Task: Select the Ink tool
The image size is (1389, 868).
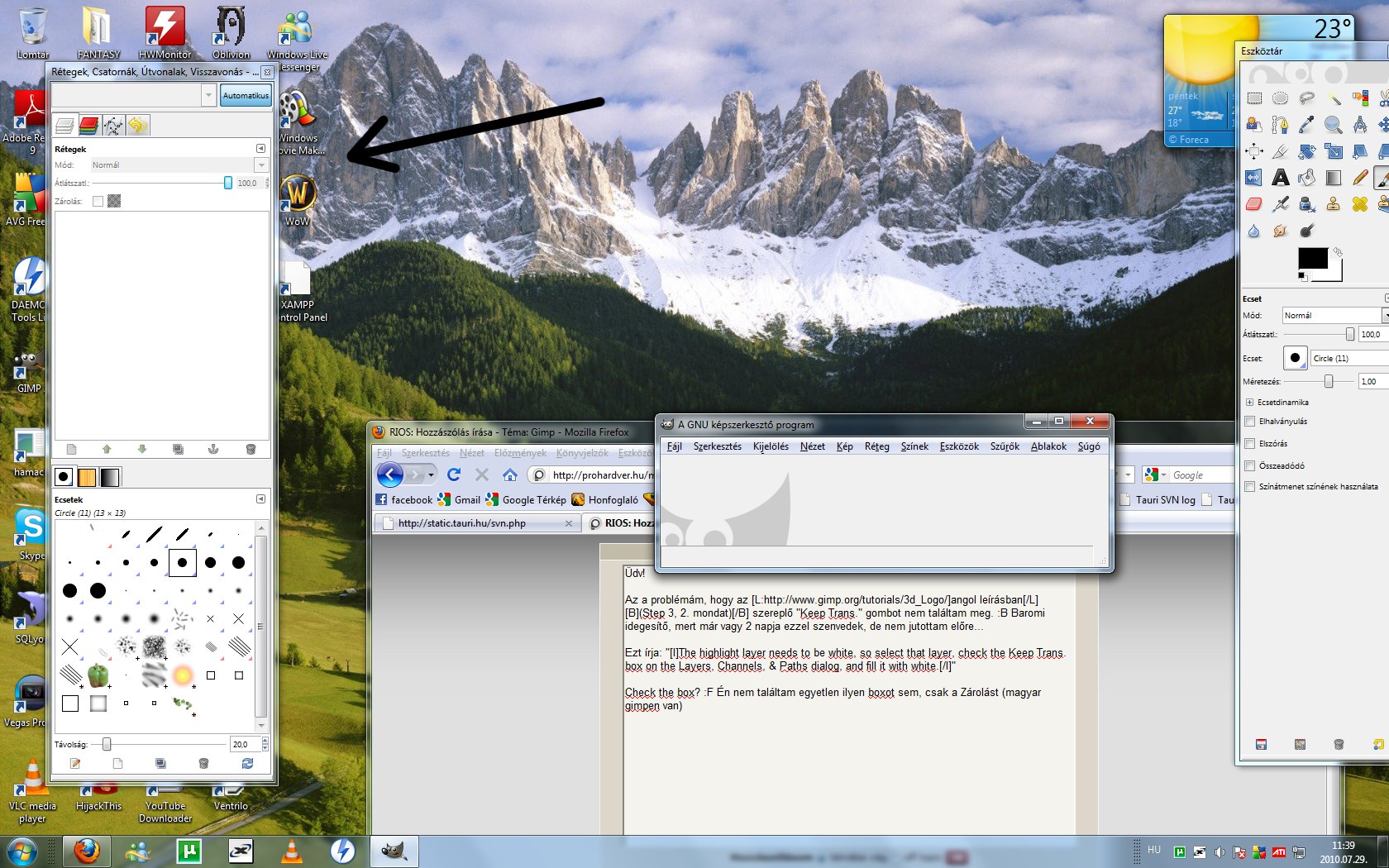Action: click(1307, 204)
